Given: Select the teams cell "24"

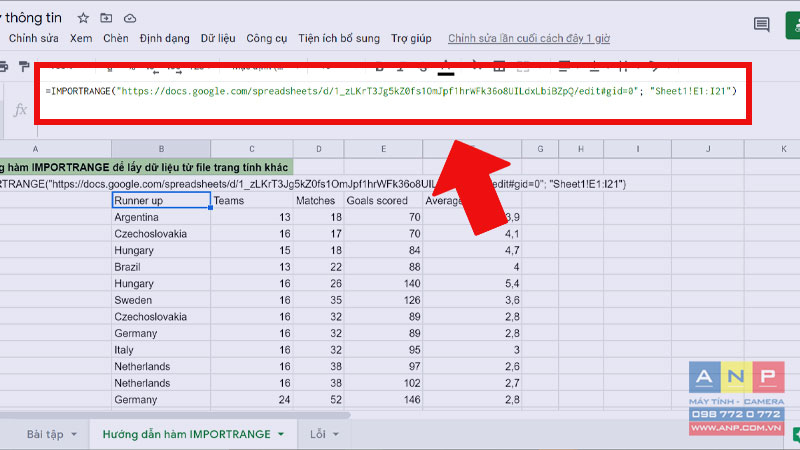Looking at the screenshot, I should tap(252, 399).
